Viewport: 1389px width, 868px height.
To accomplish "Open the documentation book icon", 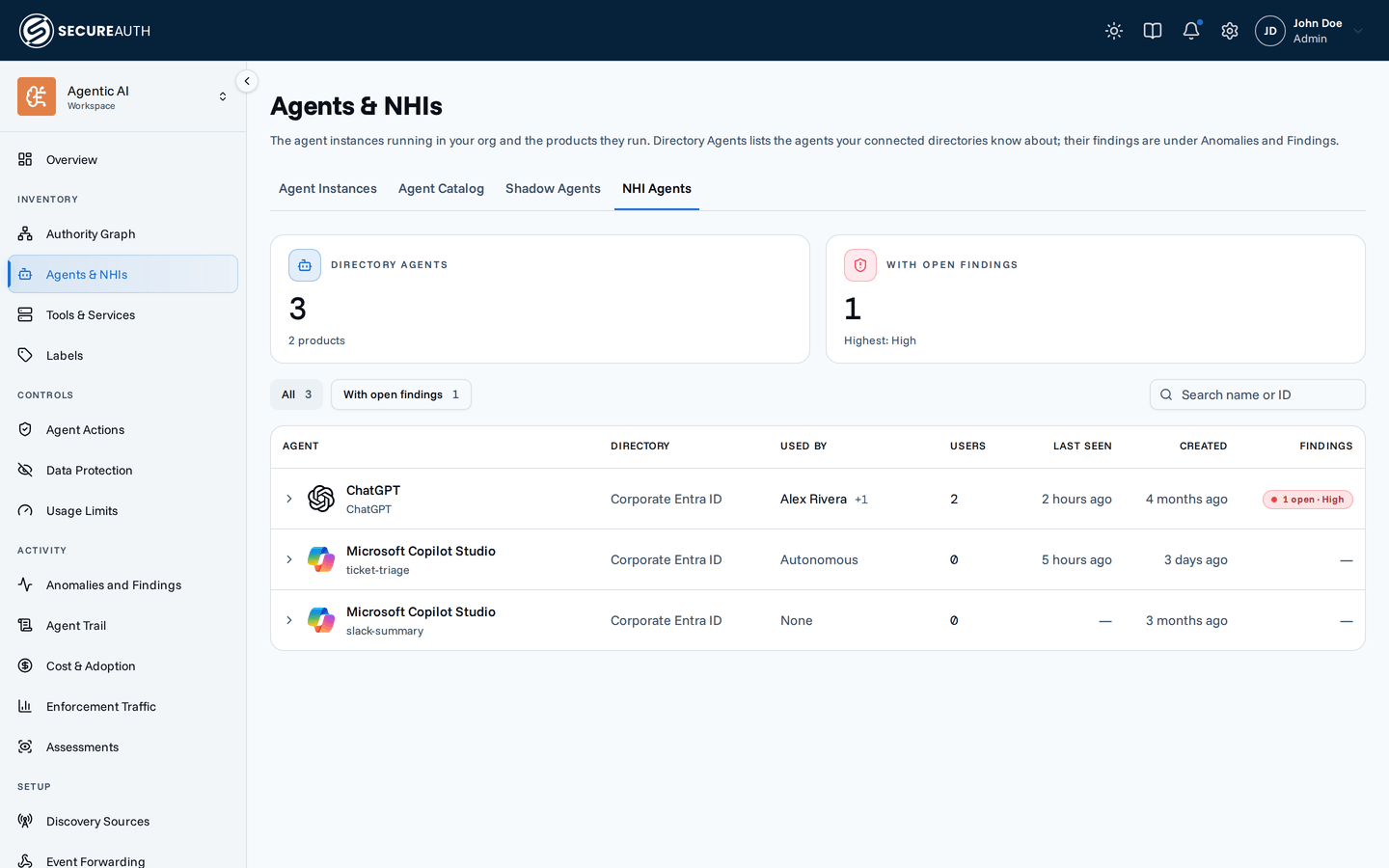I will 1153,31.
